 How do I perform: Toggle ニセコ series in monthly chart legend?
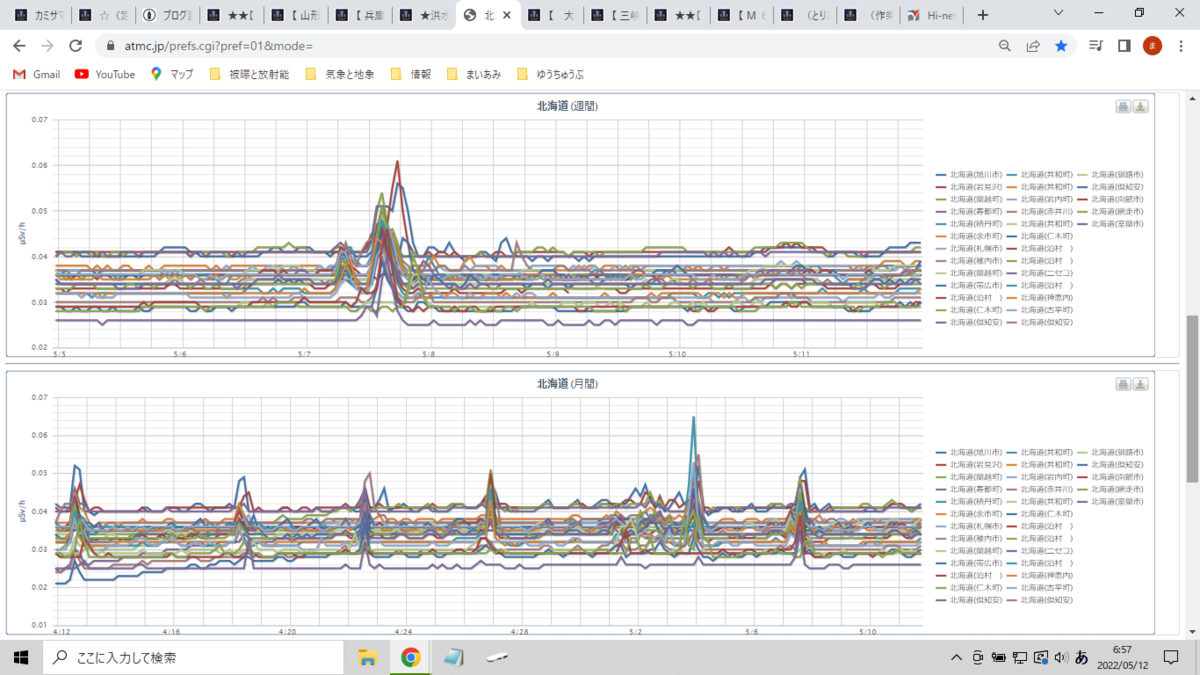(x=1040, y=551)
